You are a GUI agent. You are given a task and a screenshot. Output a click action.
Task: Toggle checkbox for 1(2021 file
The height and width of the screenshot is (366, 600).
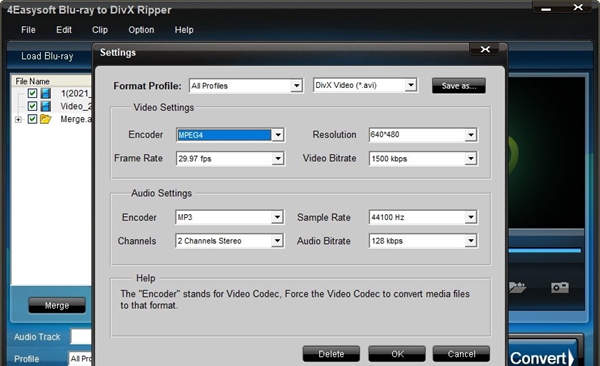pyautogui.click(x=33, y=93)
